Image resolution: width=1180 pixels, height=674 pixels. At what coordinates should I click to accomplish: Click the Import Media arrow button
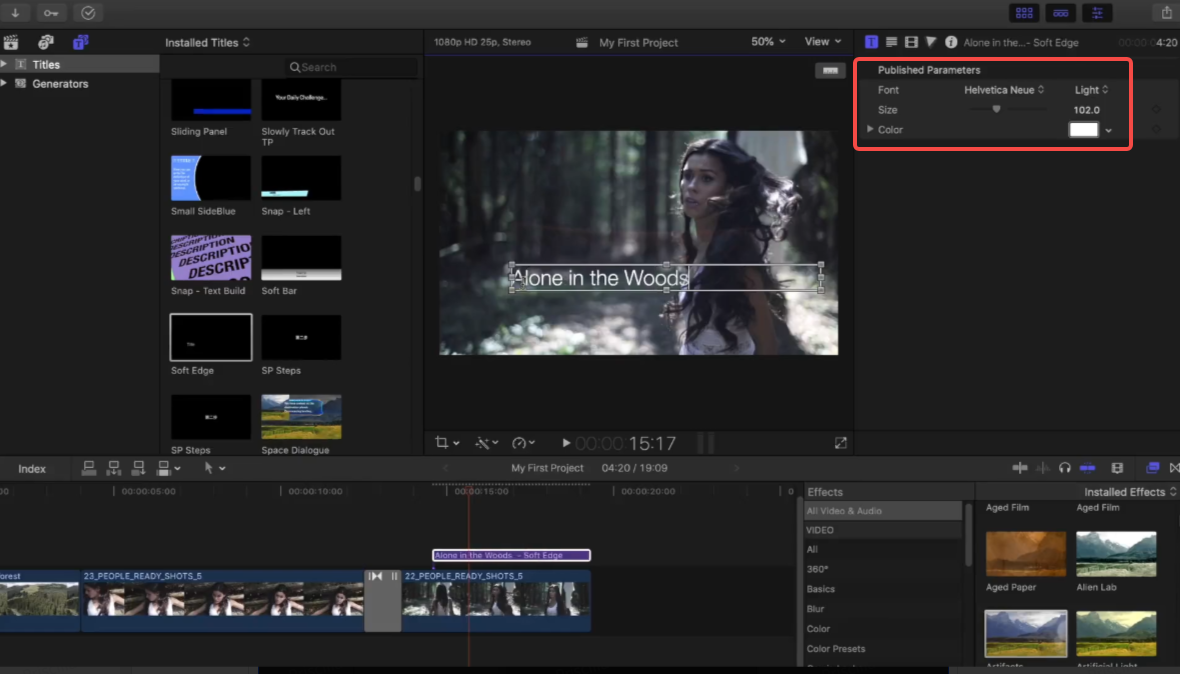(15, 13)
